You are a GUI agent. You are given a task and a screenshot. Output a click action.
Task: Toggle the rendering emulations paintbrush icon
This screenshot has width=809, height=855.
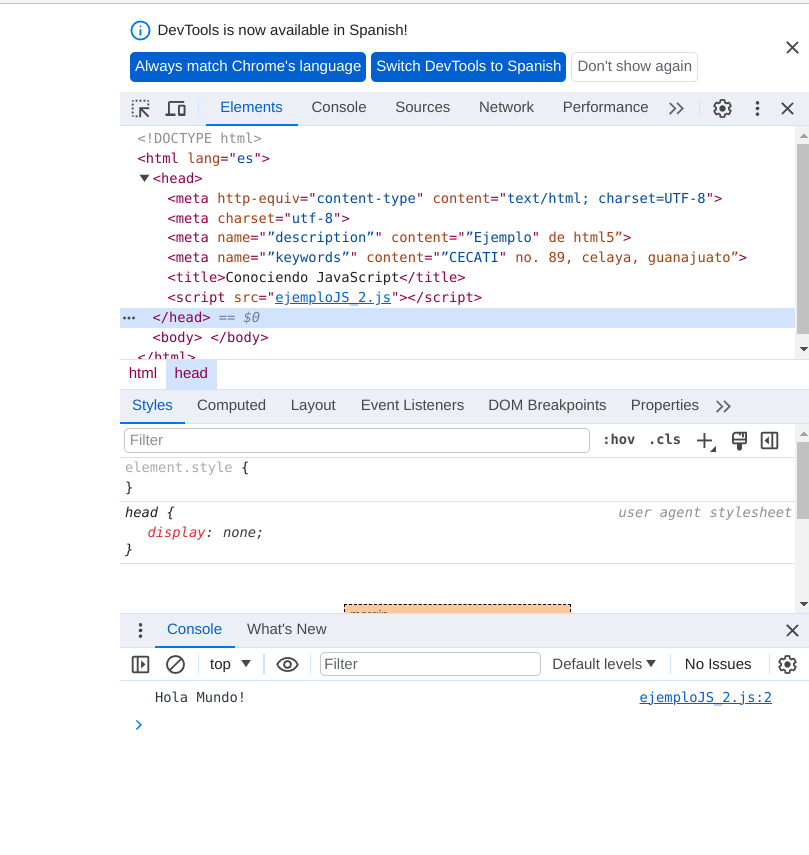pyautogui.click(x=739, y=440)
